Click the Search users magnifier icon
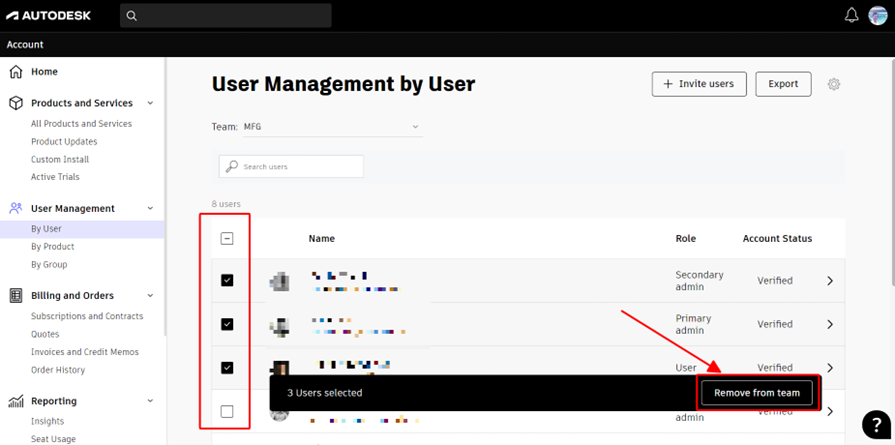The image size is (895, 445). (x=232, y=167)
